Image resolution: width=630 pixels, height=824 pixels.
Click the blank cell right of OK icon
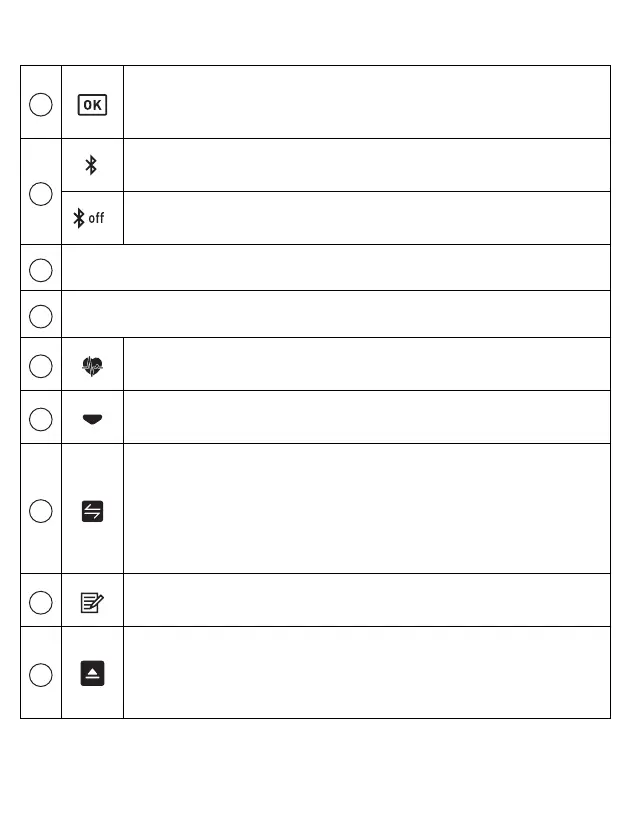[366, 102]
